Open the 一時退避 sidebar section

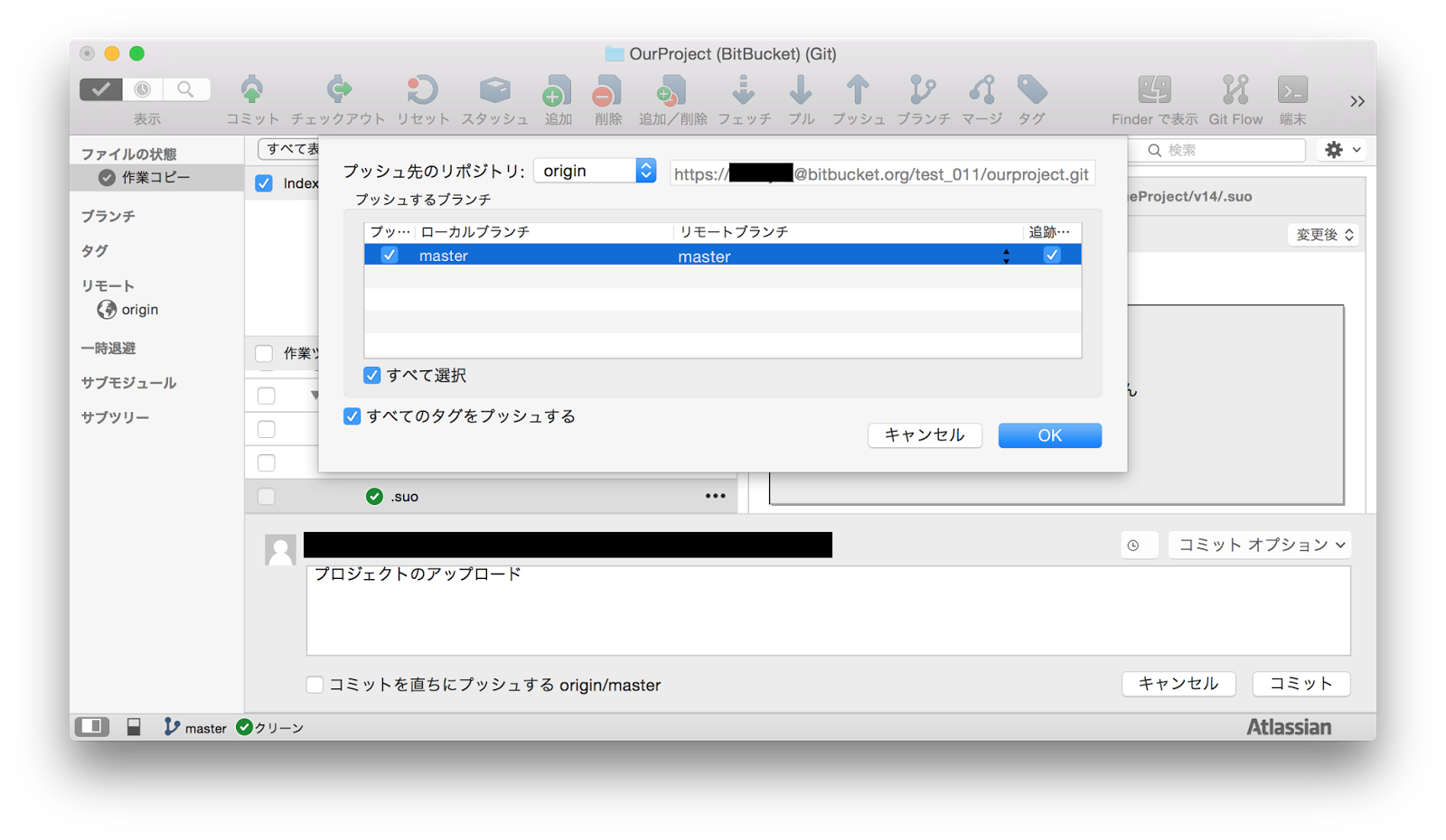click(x=108, y=349)
